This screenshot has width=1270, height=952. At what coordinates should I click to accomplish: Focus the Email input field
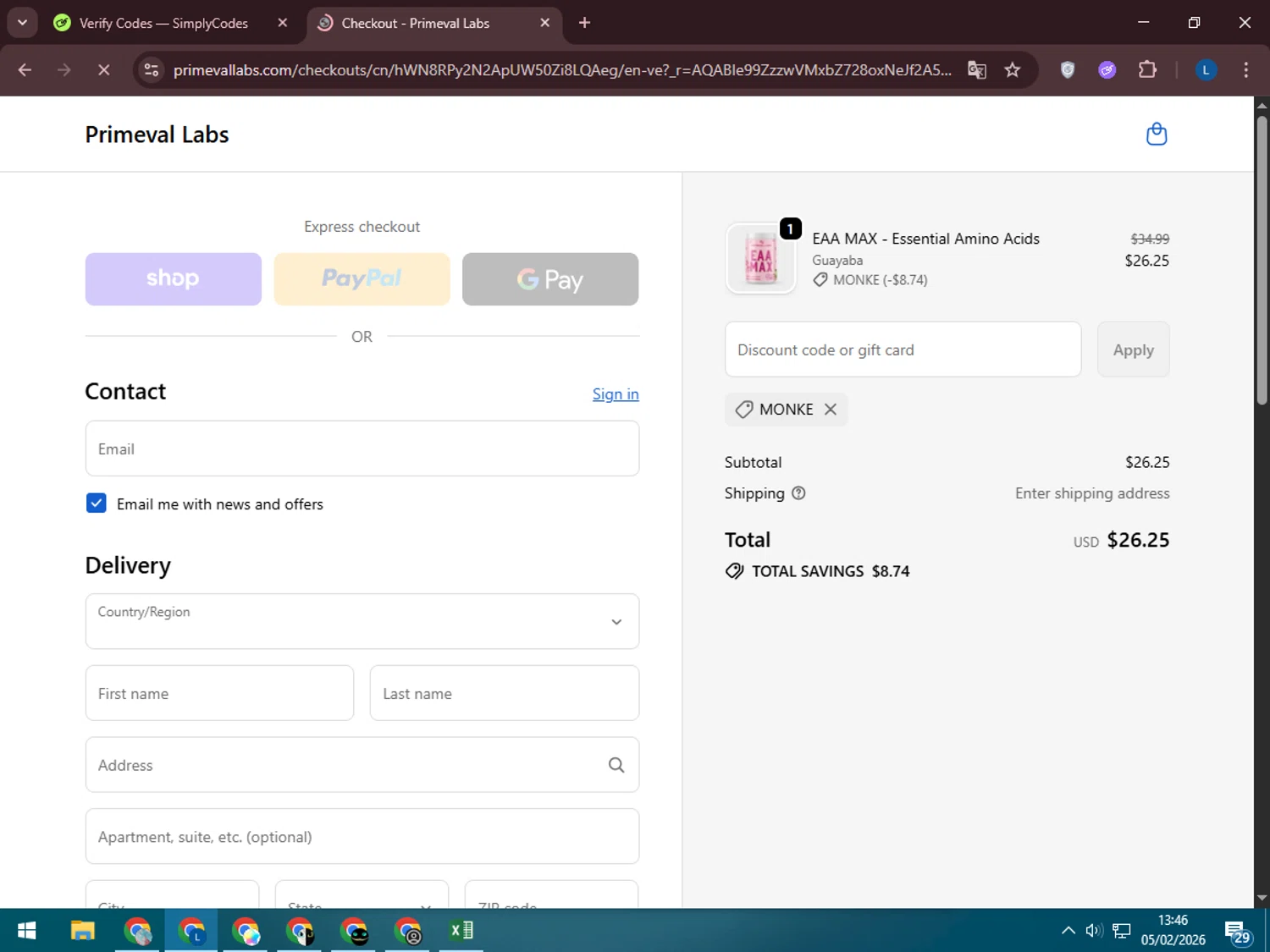(x=362, y=448)
